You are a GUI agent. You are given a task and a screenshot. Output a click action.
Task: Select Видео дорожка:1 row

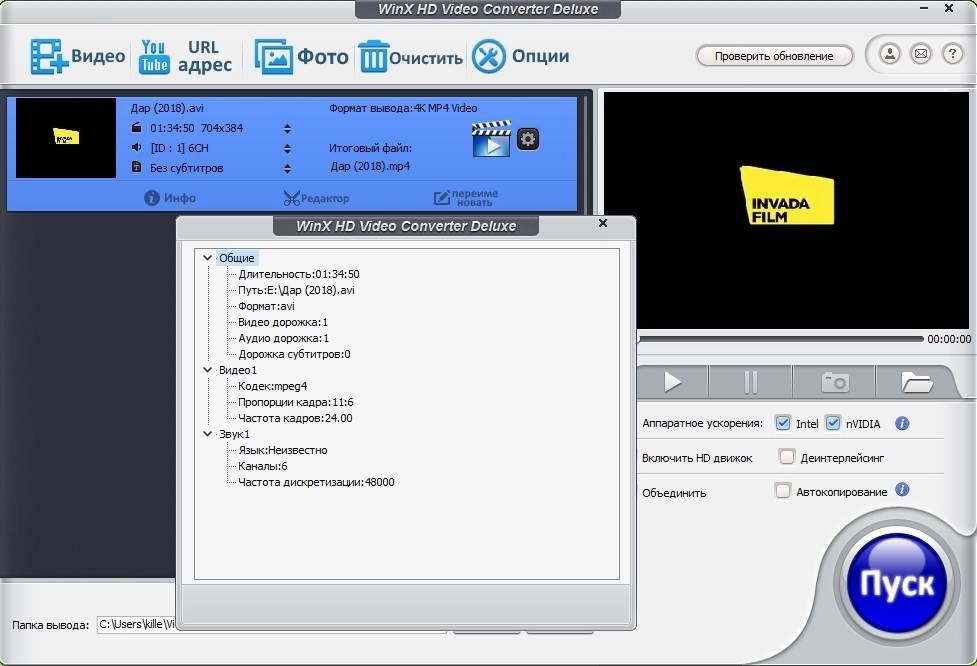(282, 322)
